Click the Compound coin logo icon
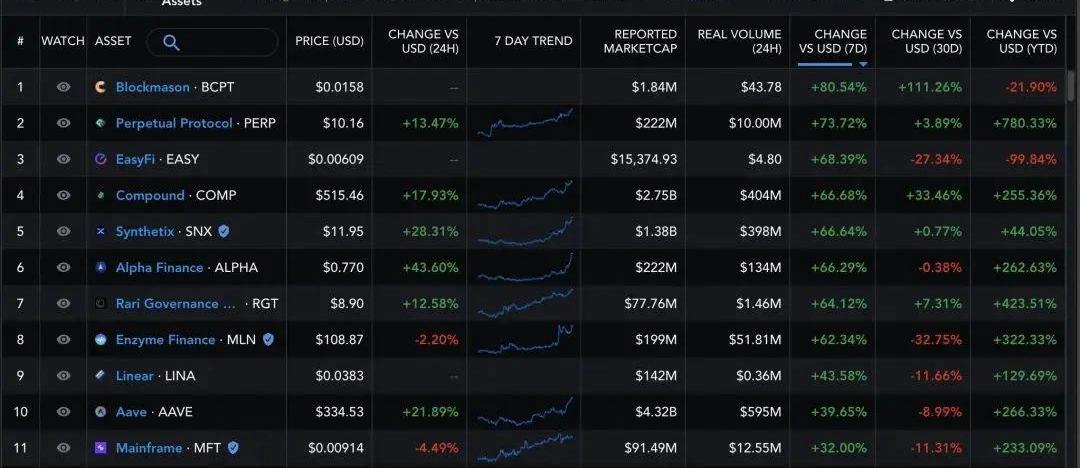1080x468 pixels. click(100, 195)
